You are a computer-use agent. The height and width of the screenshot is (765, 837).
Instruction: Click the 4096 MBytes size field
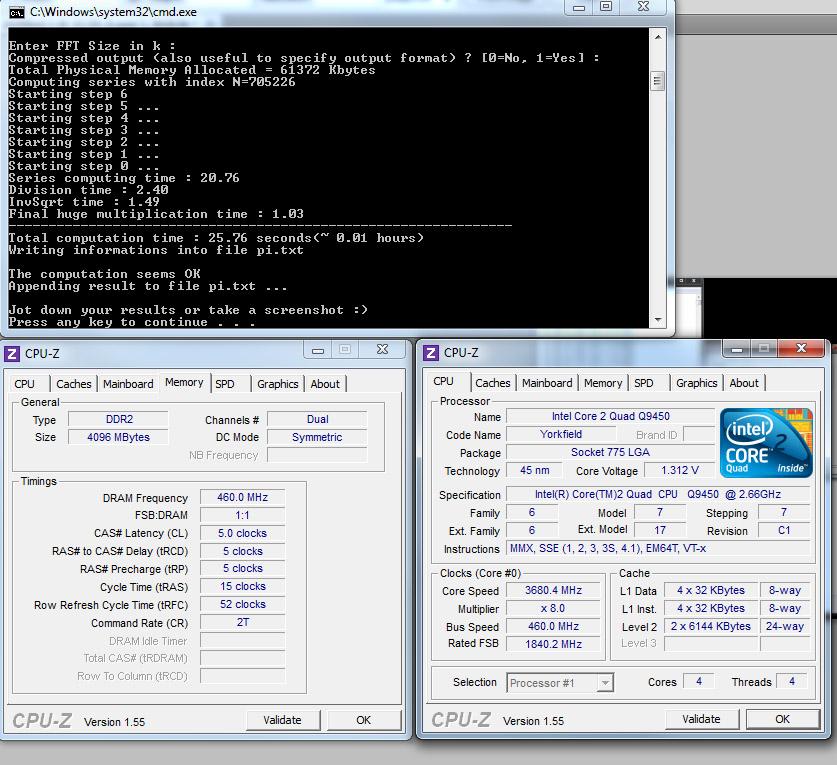click(x=119, y=437)
